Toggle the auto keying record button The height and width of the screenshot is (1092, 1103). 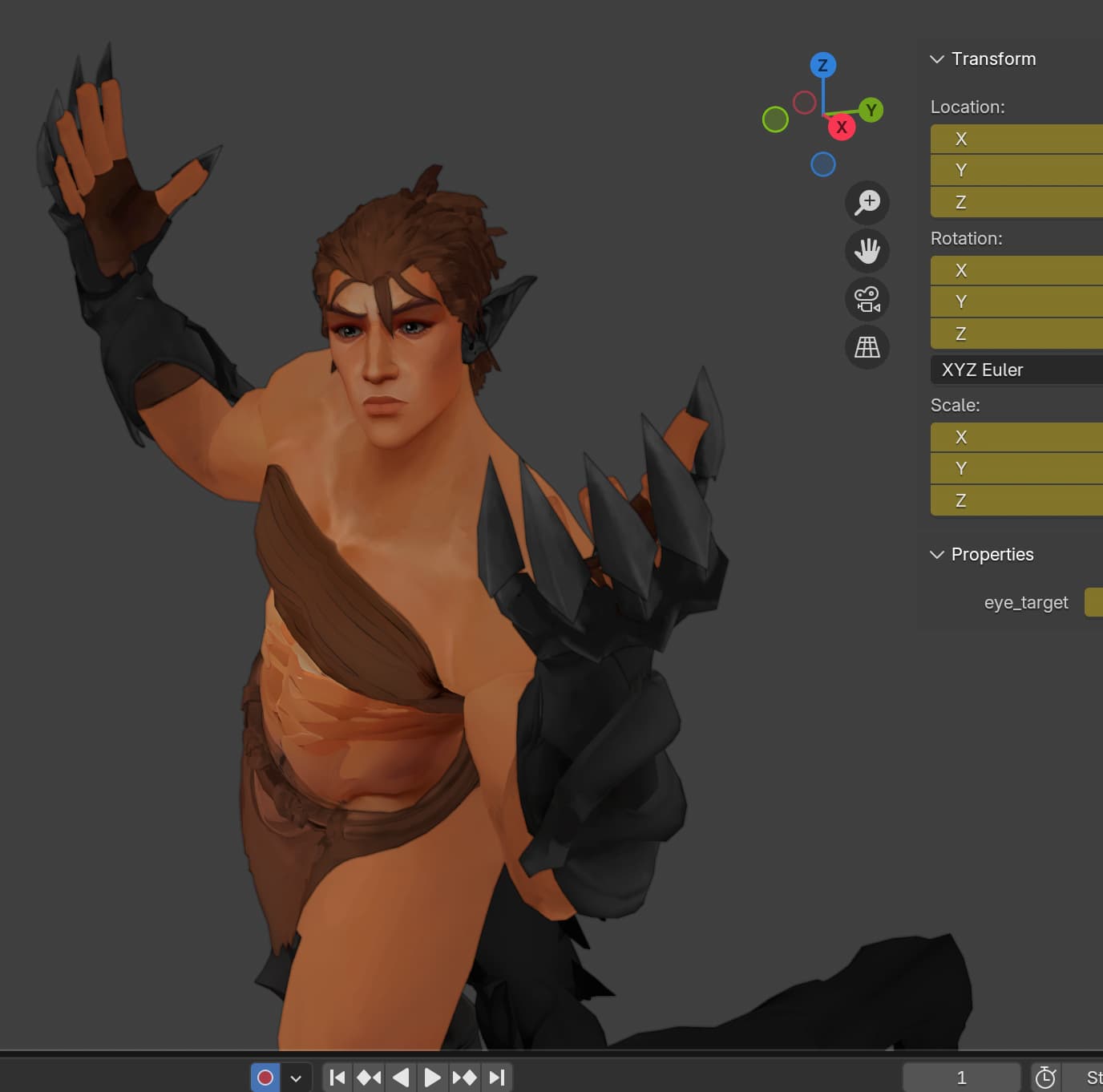pos(265,1078)
